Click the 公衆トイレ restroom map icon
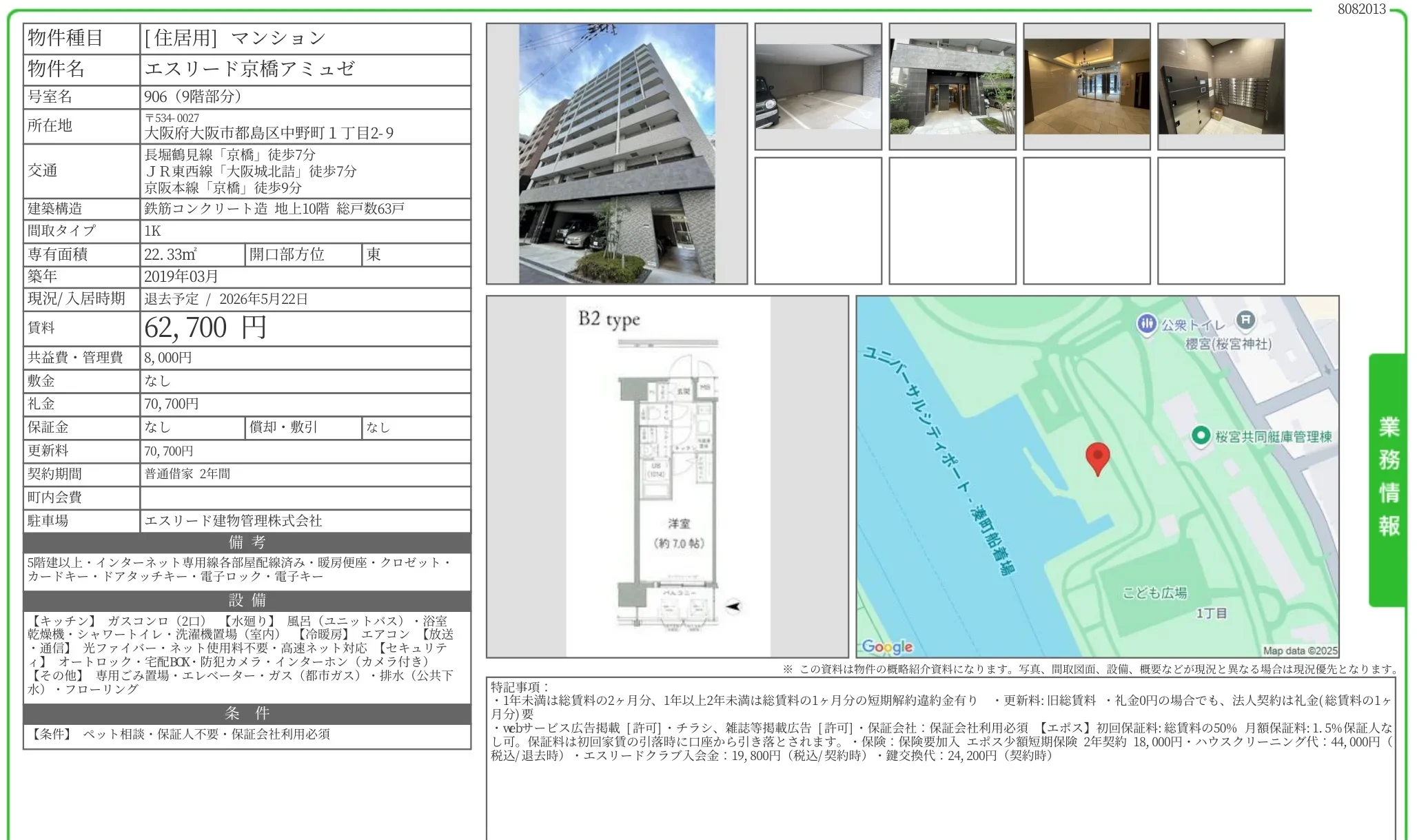The height and width of the screenshot is (840, 1417). click(1146, 323)
